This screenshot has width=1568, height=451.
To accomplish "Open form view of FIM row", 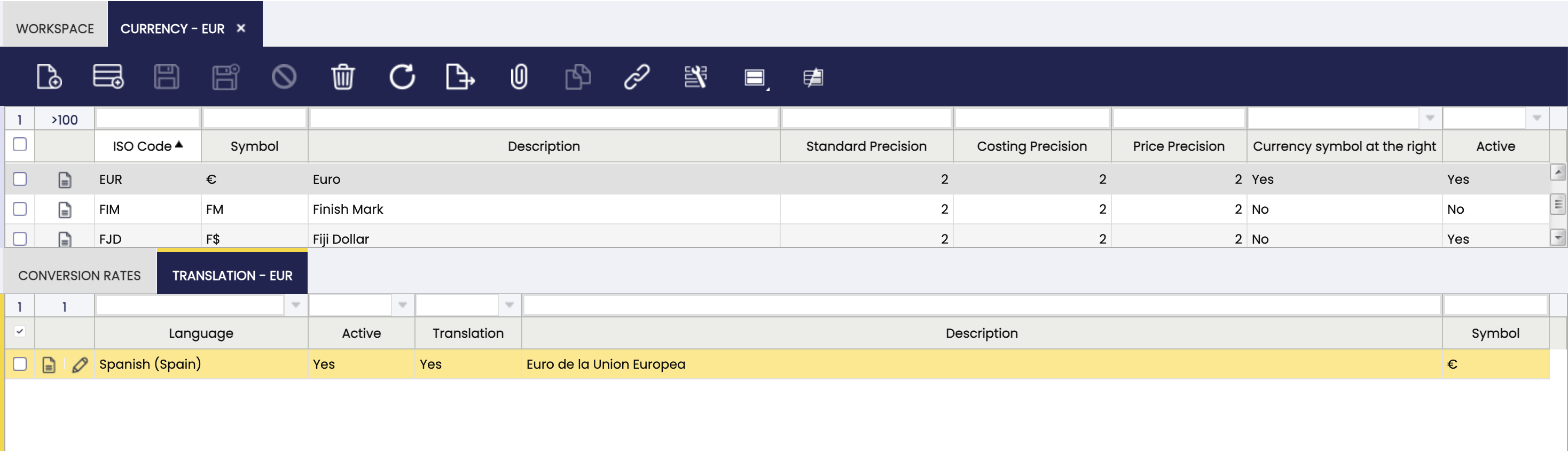I will click(65, 209).
